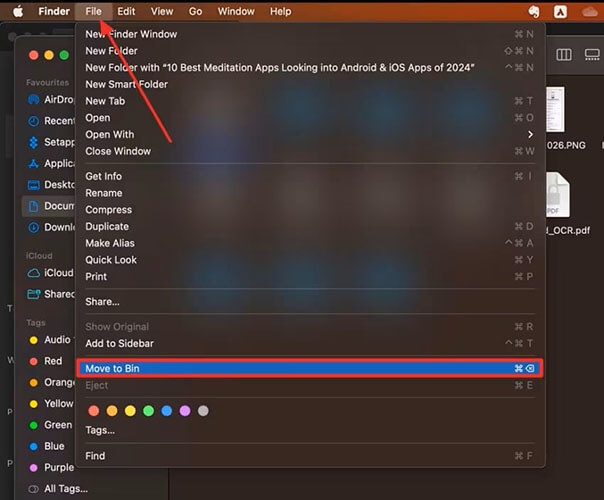Open Setapp in the sidebar
604x500 pixels.
50,142
